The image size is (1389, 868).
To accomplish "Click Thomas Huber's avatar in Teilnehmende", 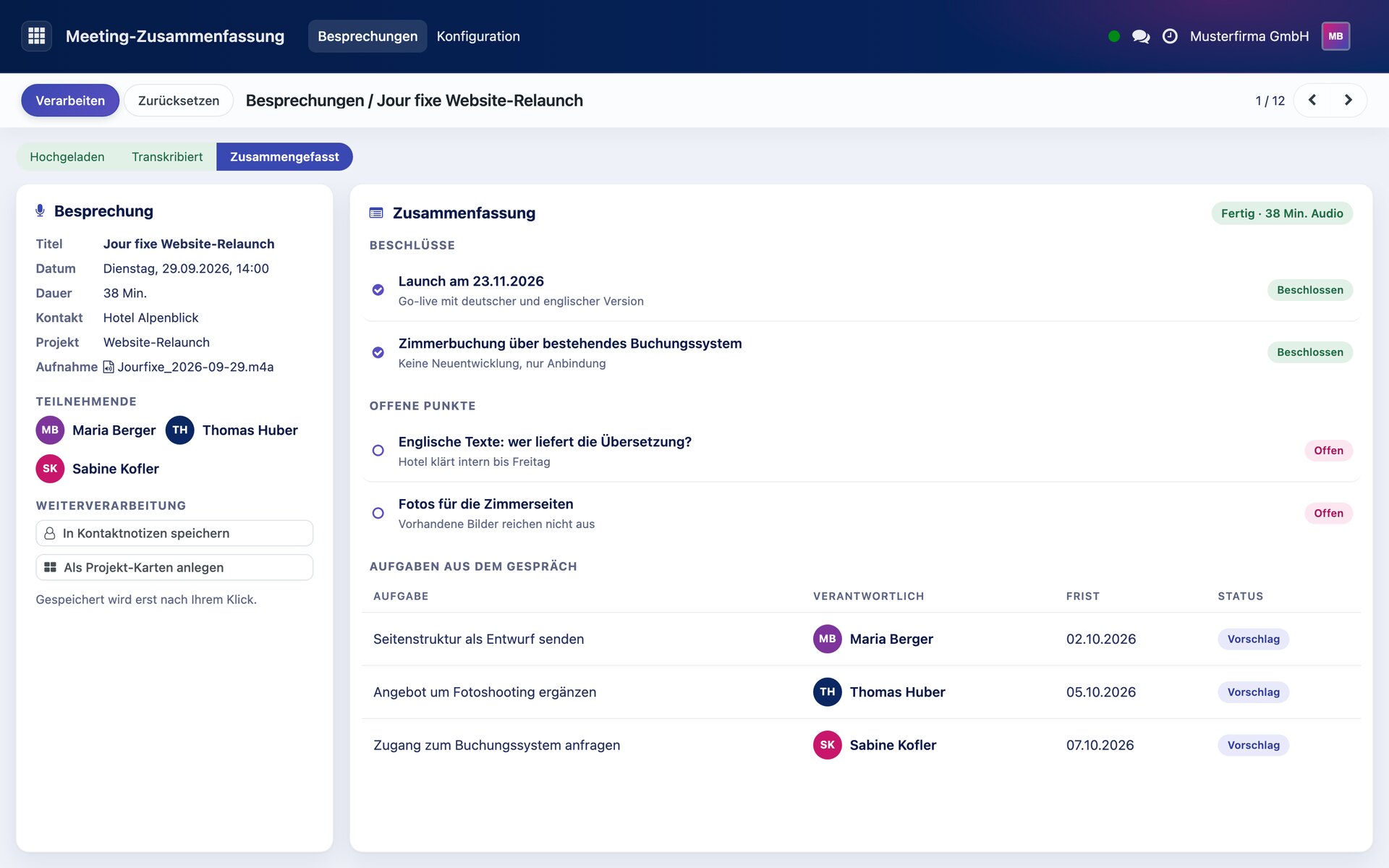I will (180, 430).
